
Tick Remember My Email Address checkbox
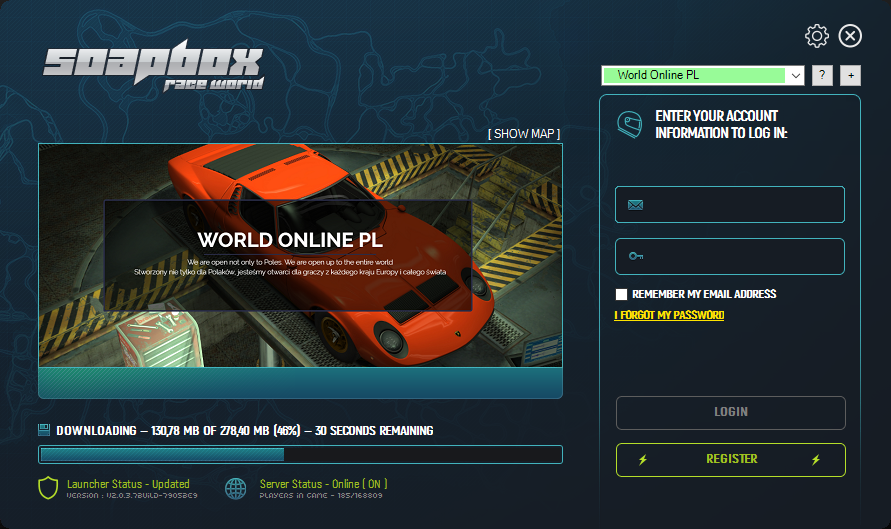click(621, 294)
